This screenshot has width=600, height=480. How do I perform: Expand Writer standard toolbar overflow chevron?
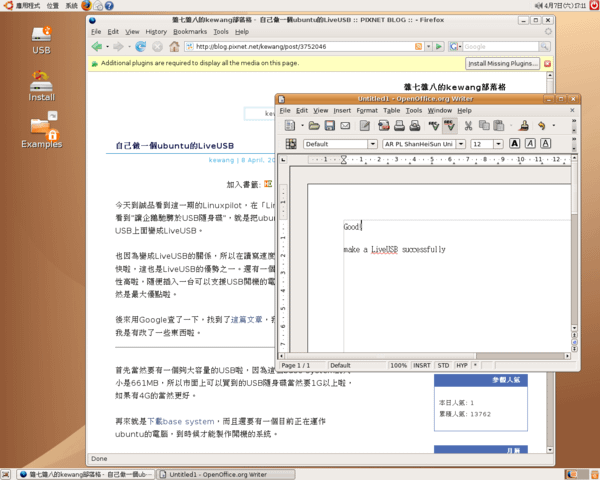point(574,121)
